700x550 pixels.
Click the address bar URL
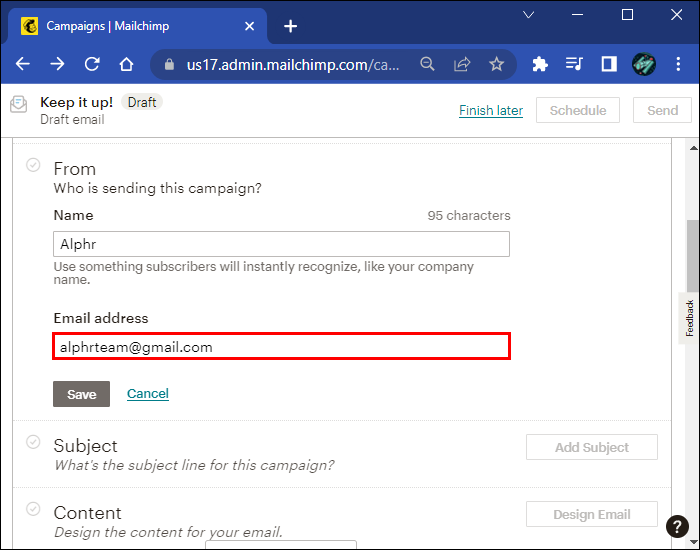pyautogui.click(x=292, y=65)
